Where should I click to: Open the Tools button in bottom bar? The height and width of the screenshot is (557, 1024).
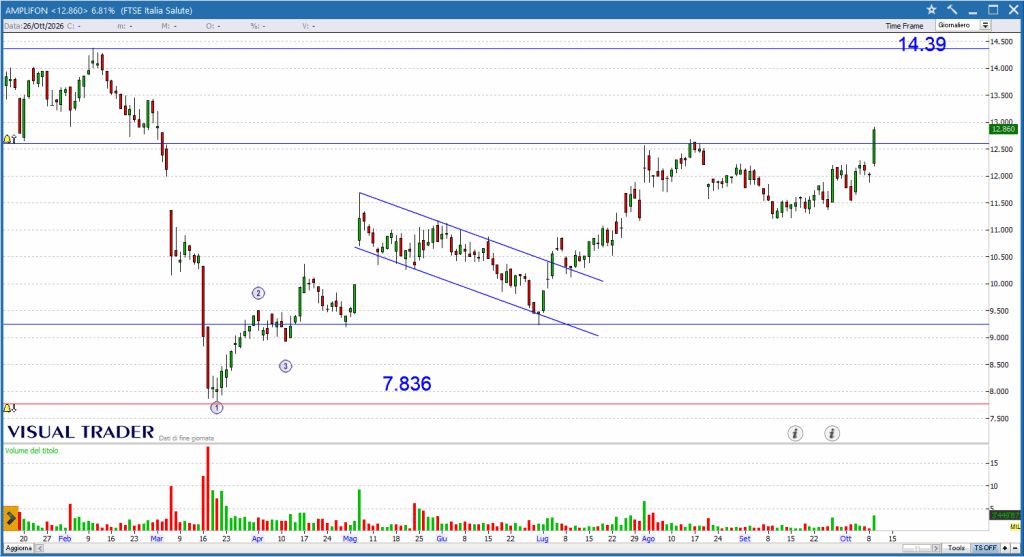coord(956,549)
